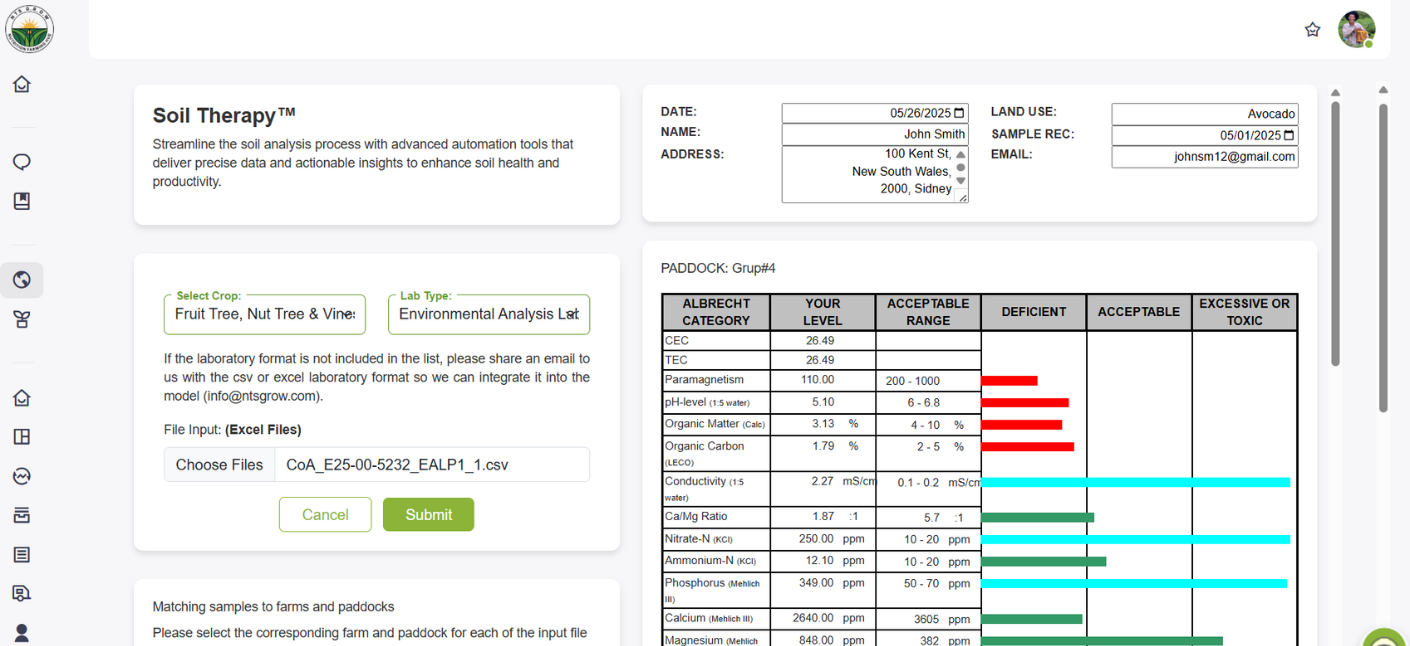Click the NTS Grow logo
The image size is (1410, 646).
pyautogui.click(x=29, y=29)
